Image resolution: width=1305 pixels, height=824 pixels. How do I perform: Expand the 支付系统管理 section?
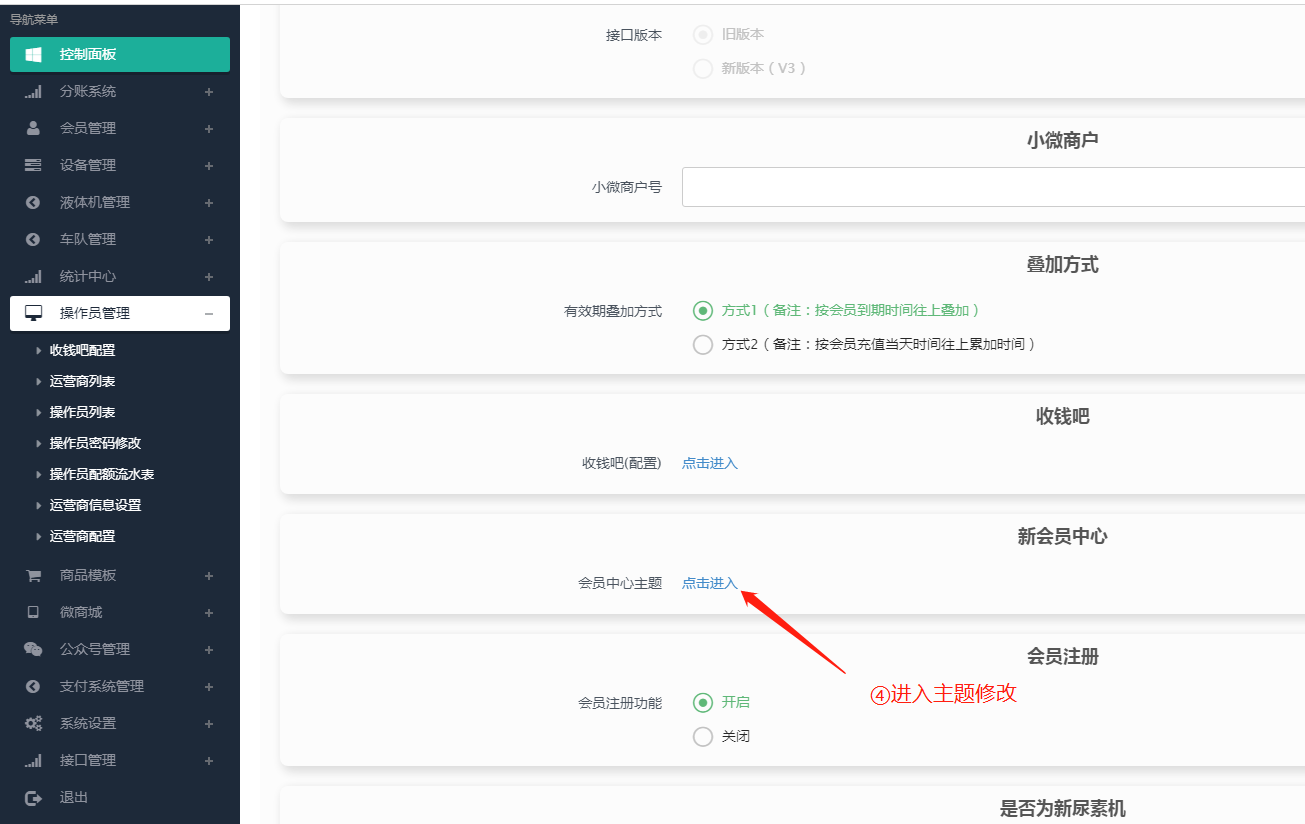(x=208, y=686)
